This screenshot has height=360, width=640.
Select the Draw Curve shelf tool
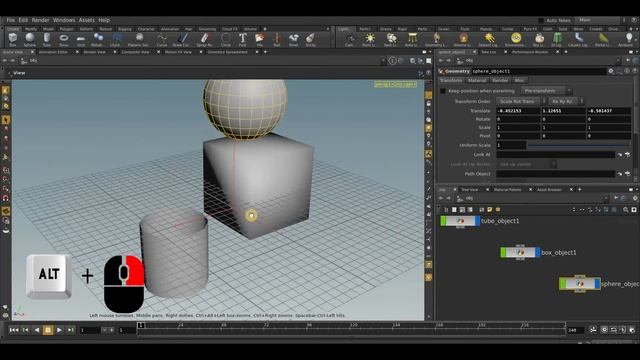(182, 40)
